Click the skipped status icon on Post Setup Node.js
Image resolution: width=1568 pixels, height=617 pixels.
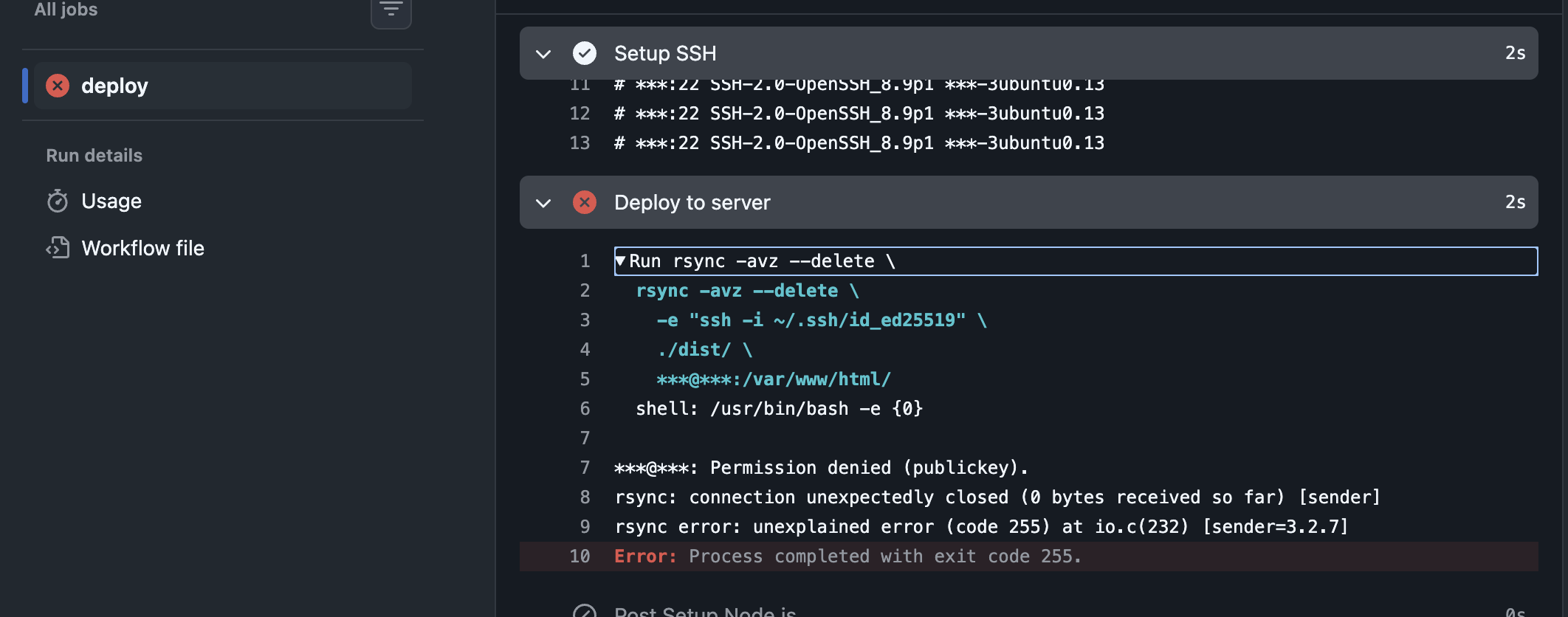click(584, 611)
